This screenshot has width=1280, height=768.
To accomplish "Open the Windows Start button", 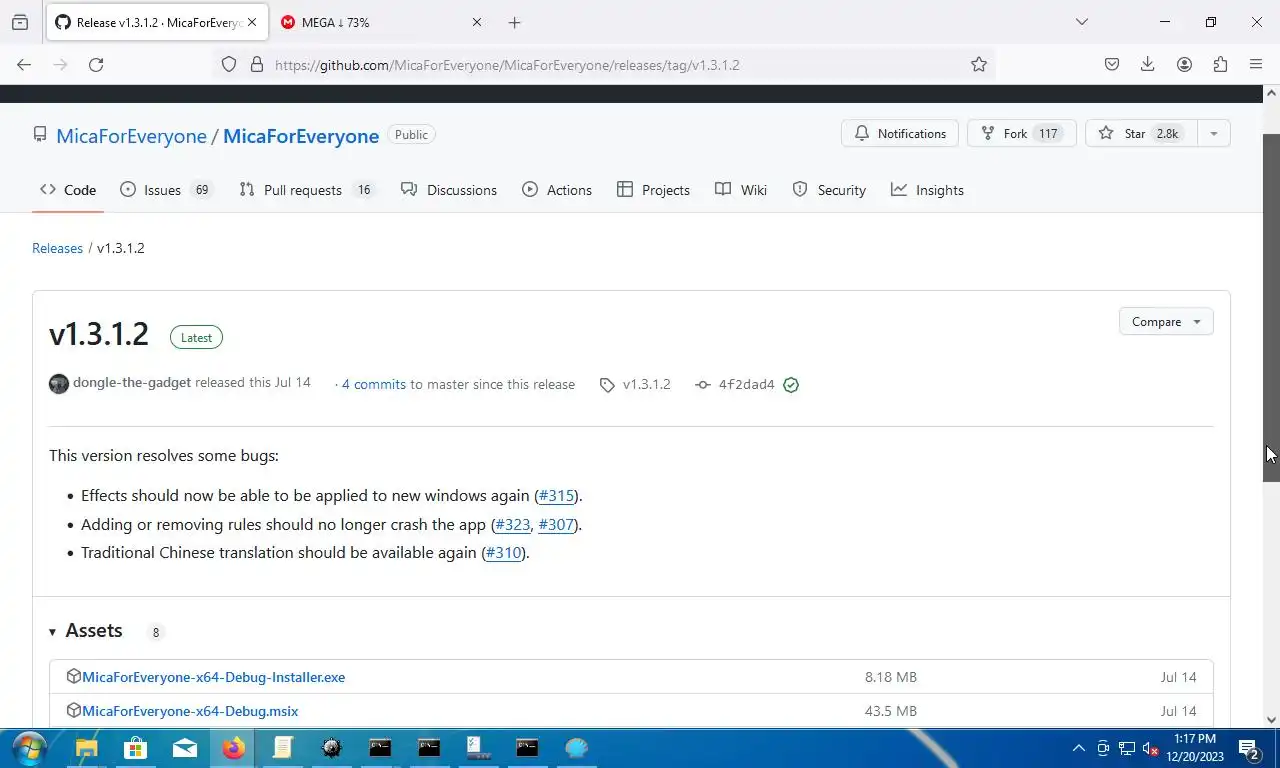I will coord(29,748).
